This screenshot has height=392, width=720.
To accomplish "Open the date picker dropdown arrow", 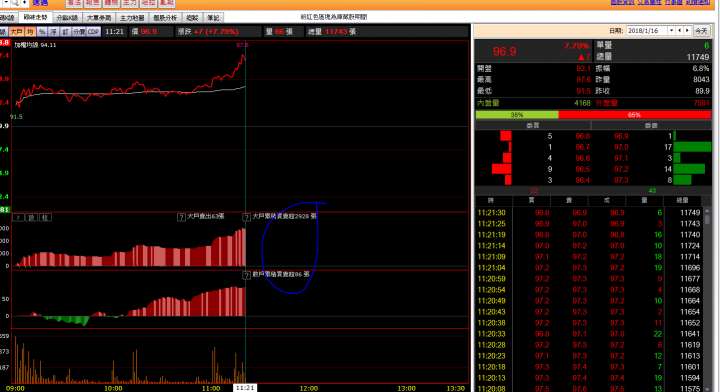I will (671, 31).
